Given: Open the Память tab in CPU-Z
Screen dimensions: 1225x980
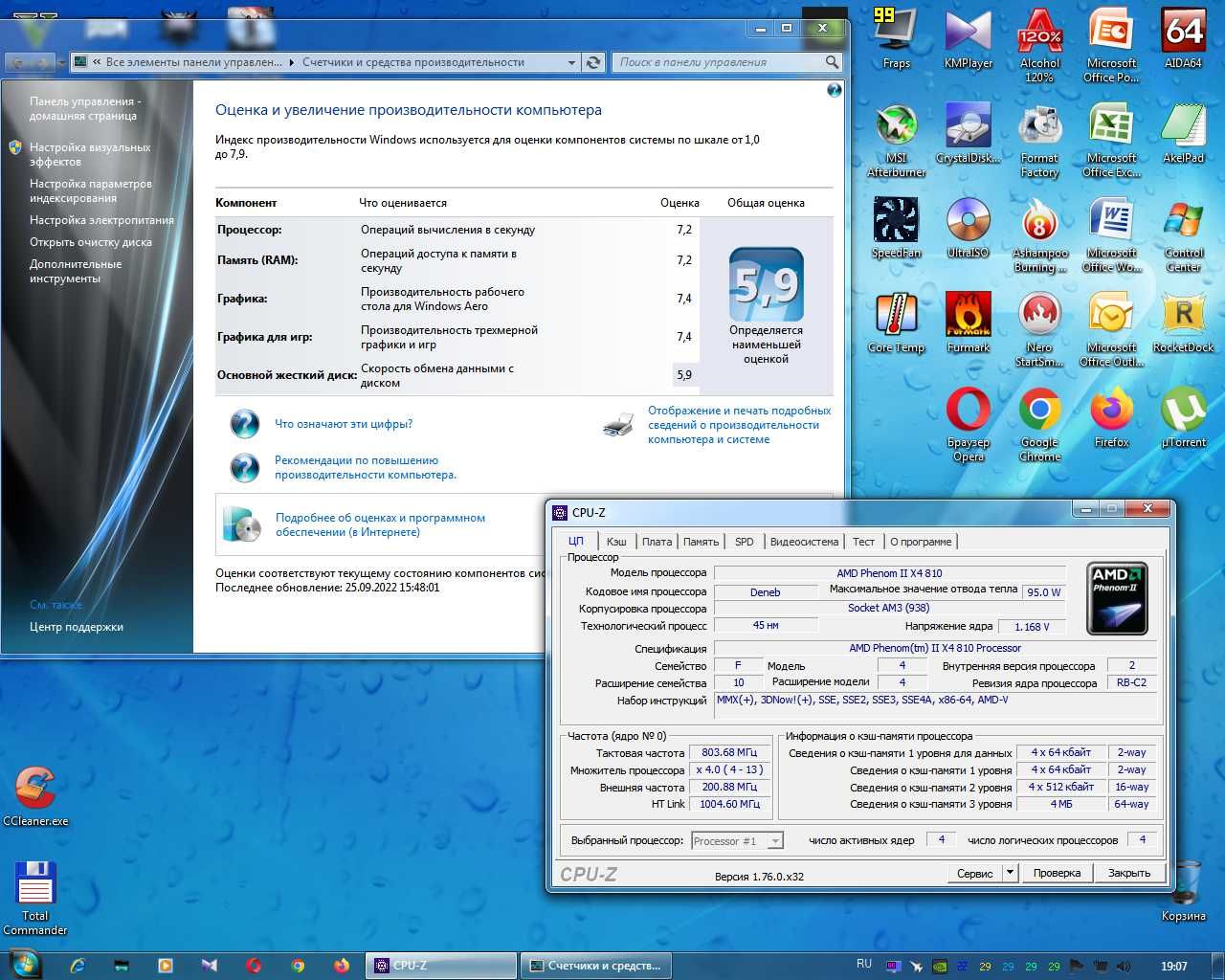Looking at the screenshot, I should coord(701,542).
